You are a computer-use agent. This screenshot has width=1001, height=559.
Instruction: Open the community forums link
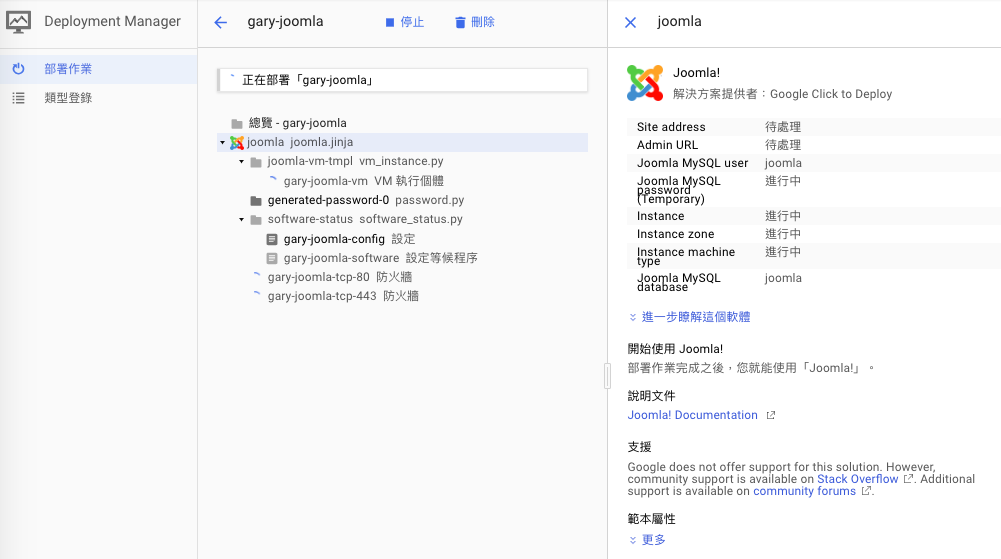click(x=804, y=491)
